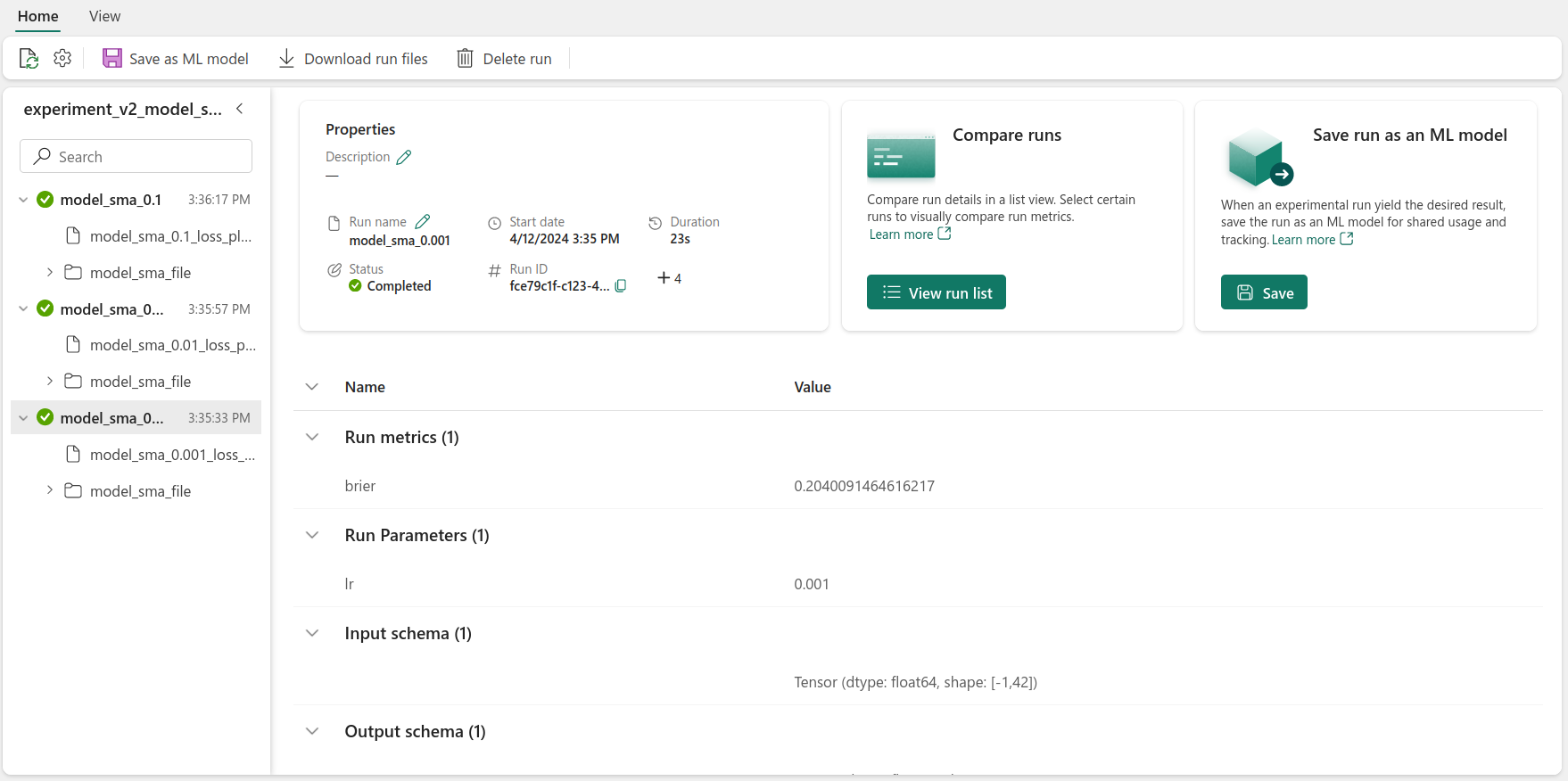
Task: Collapse the experiment side panel
Action: [240, 109]
